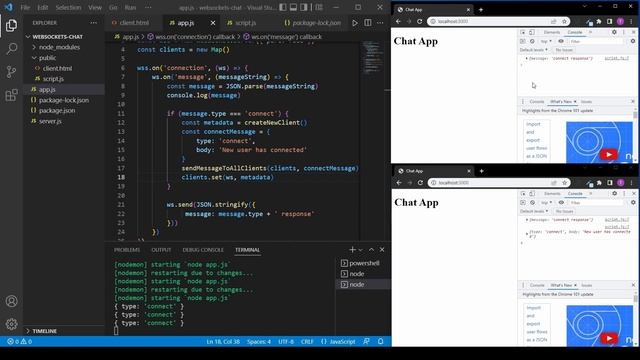Create a new terminal with the plus icon
This screenshot has height=360, width=640.
[x=352, y=249]
